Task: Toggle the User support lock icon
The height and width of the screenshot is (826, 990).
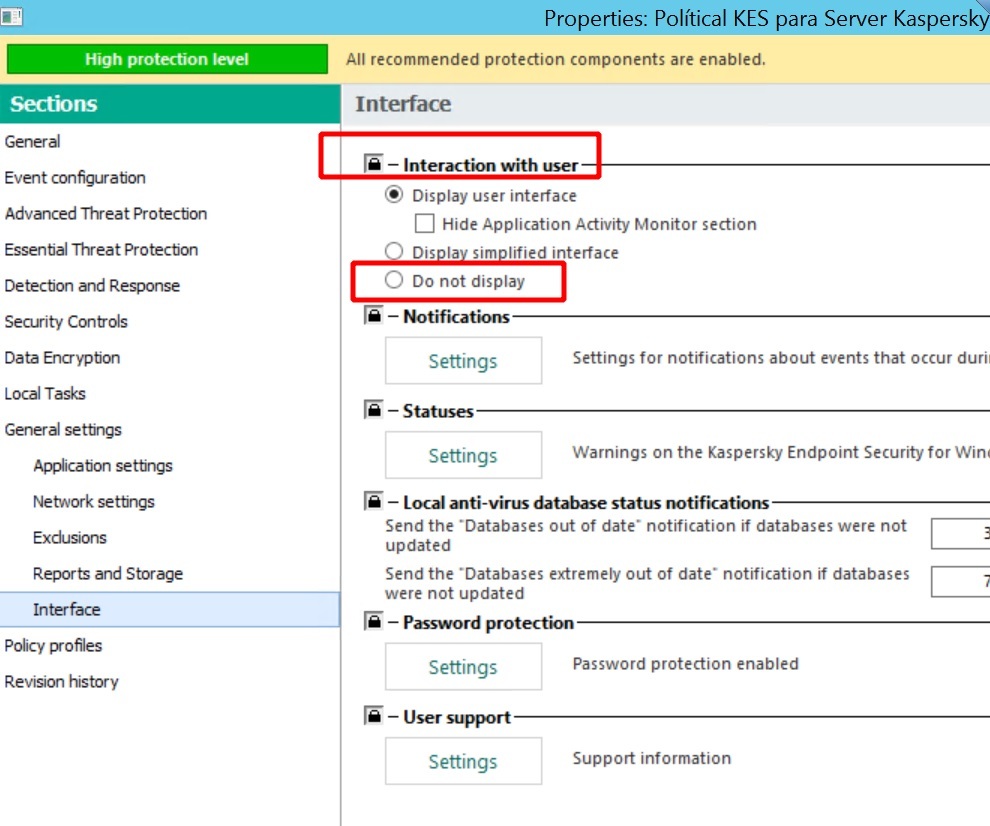Action: coord(374,716)
